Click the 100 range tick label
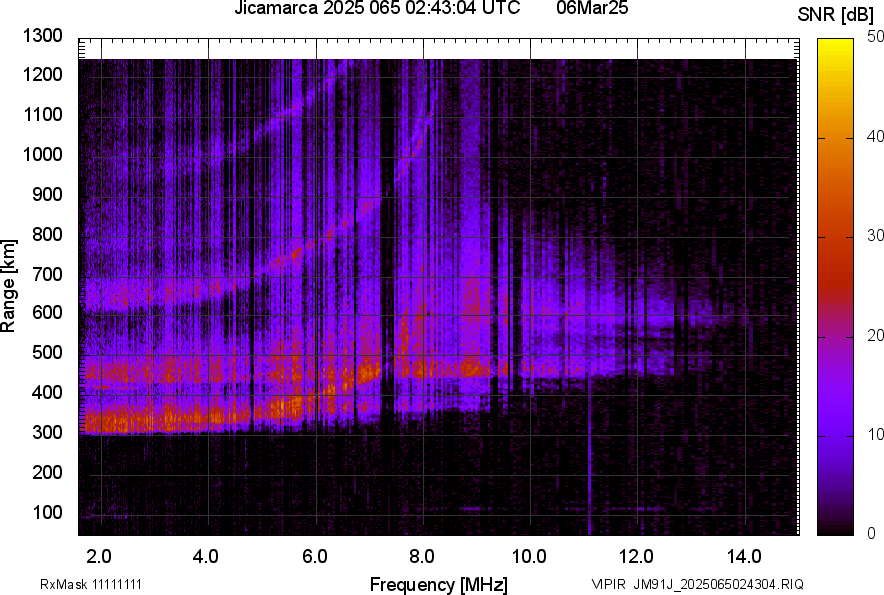This screenshot has width=884, height=595. 49,513
